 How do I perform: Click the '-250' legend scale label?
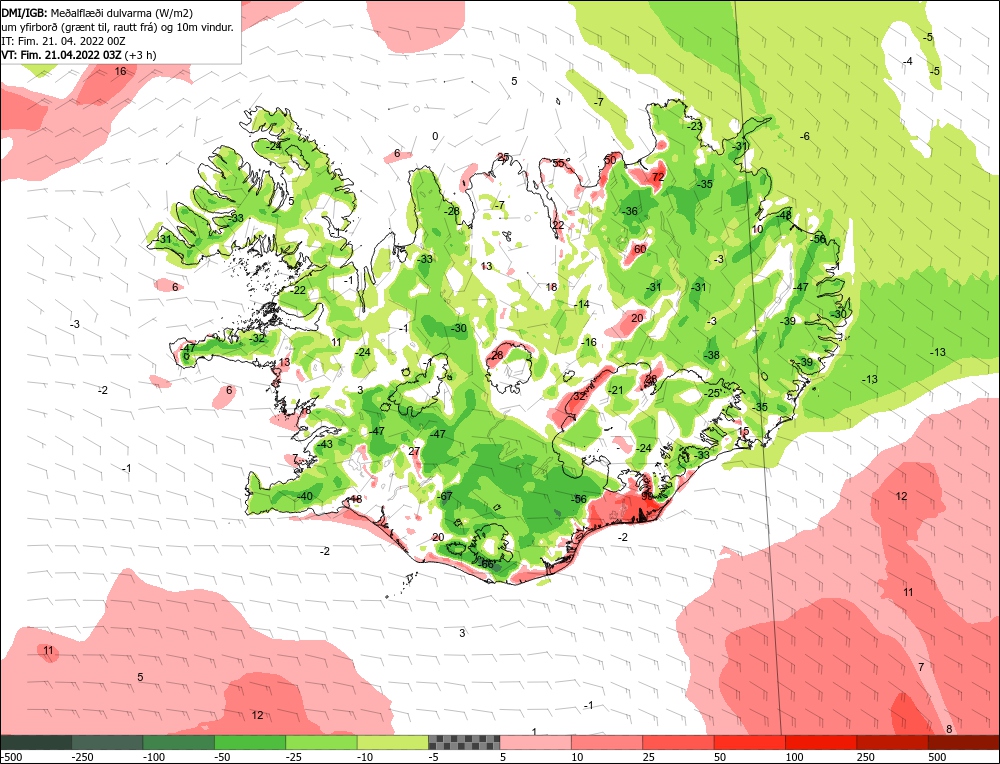coord(83,757)
